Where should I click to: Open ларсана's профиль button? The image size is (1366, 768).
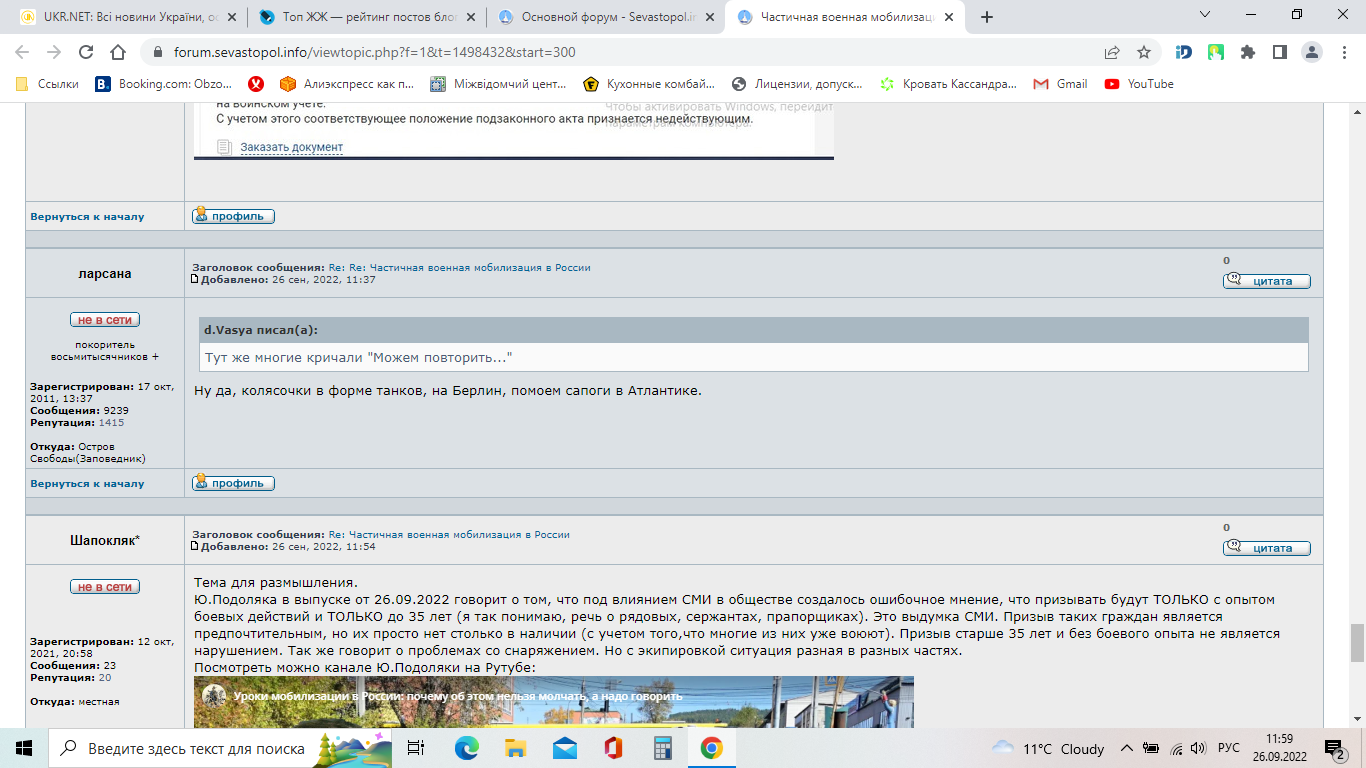pos(233,483)
